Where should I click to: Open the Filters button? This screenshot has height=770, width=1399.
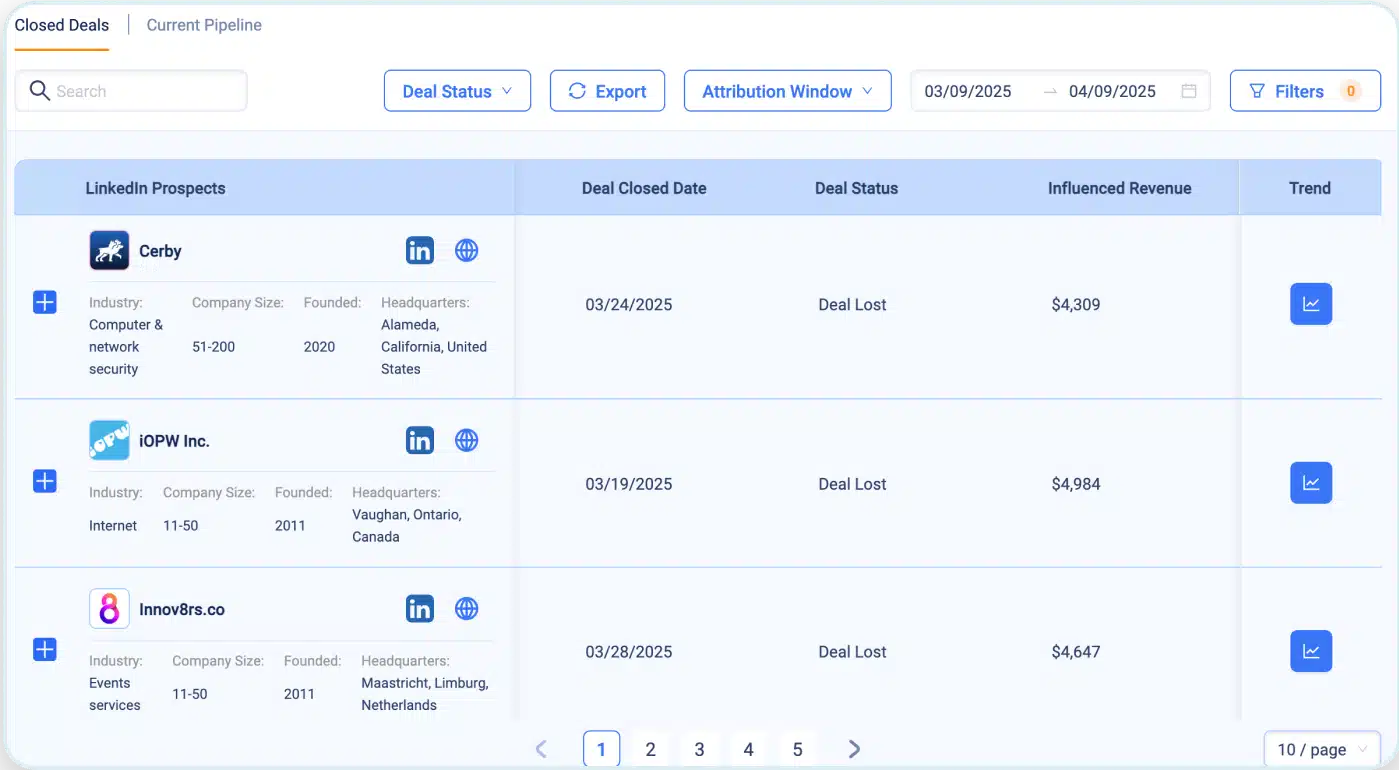[x=1304, y=91]
